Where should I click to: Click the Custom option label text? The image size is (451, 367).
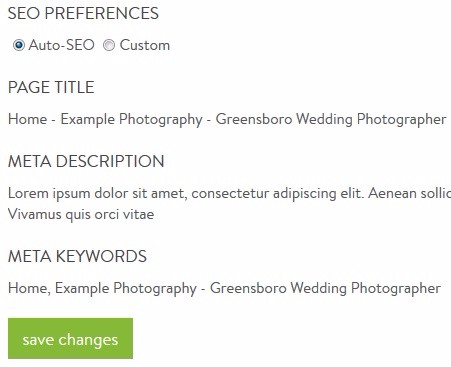(x=145, y=45)
